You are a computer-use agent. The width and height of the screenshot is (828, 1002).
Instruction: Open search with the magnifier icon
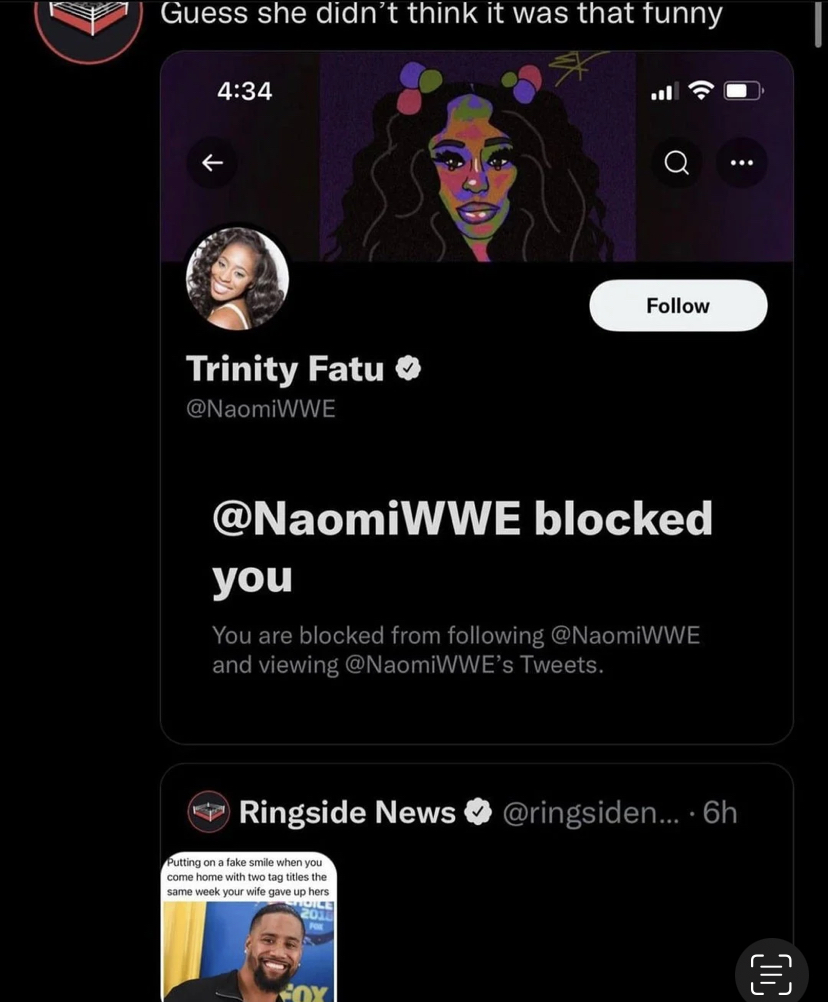pyautogui.click(x=677, y=163)
